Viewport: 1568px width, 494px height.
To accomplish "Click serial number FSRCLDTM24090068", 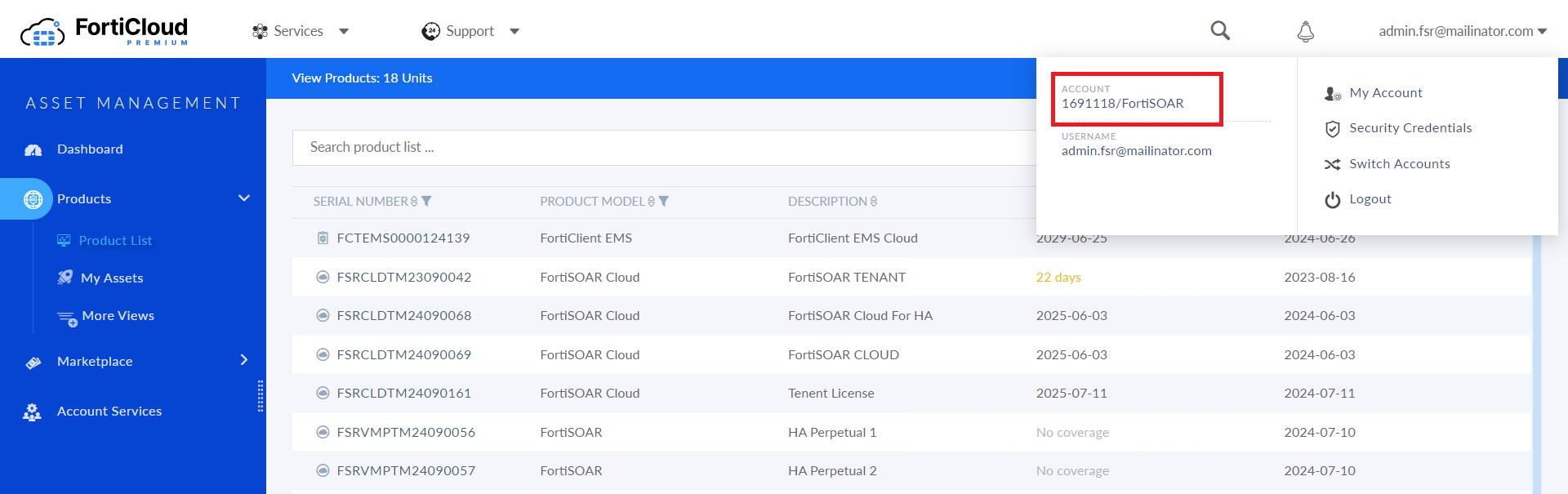I will point(403,316).
